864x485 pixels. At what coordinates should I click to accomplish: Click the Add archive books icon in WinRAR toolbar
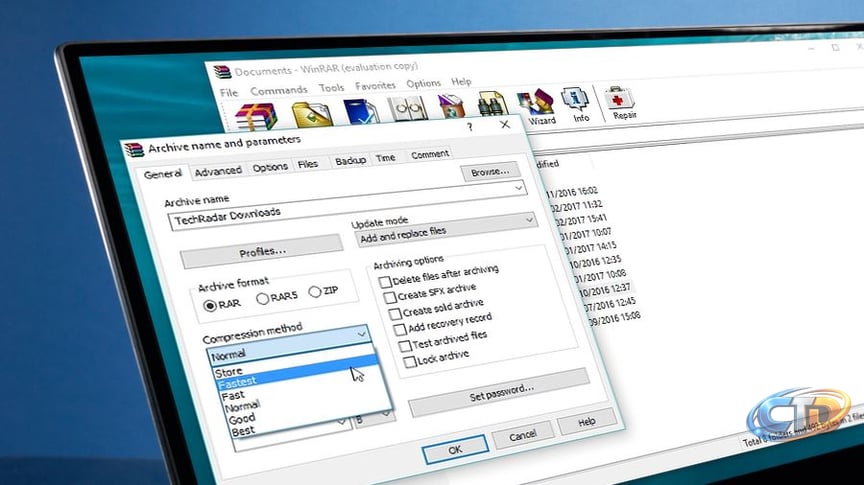click(x=255, y=116)
